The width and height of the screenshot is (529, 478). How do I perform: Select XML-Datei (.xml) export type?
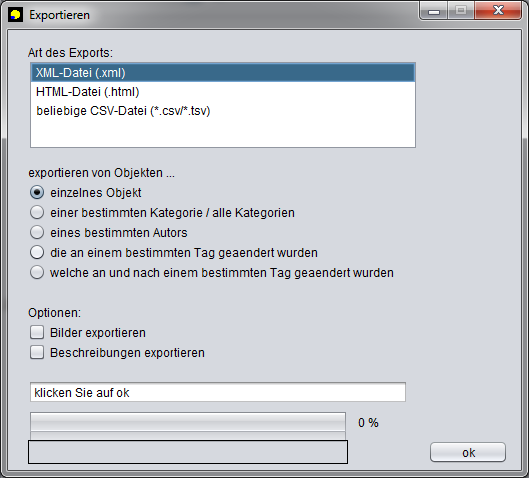[223, 73]
